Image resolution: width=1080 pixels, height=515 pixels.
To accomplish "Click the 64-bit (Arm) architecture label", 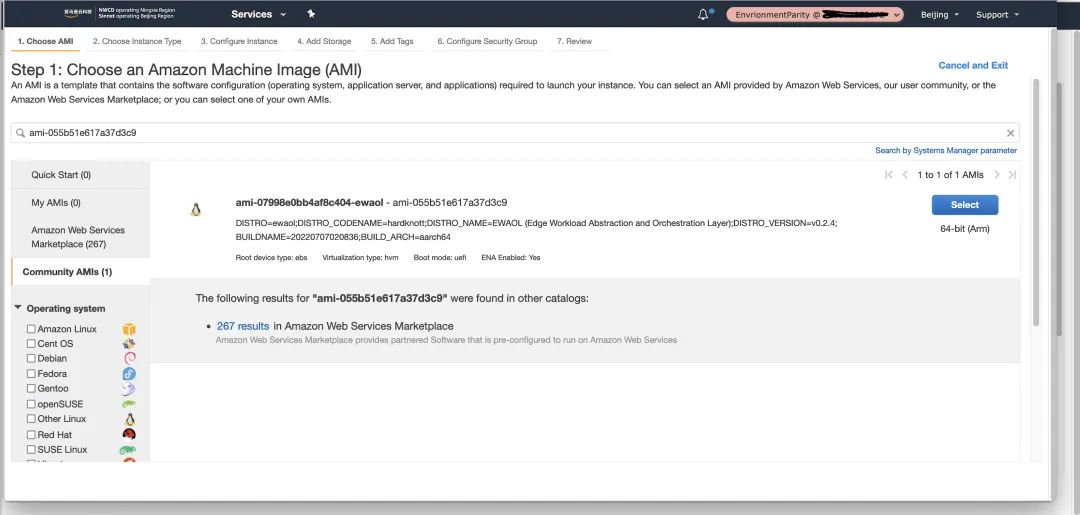I will tap(964, 229).
